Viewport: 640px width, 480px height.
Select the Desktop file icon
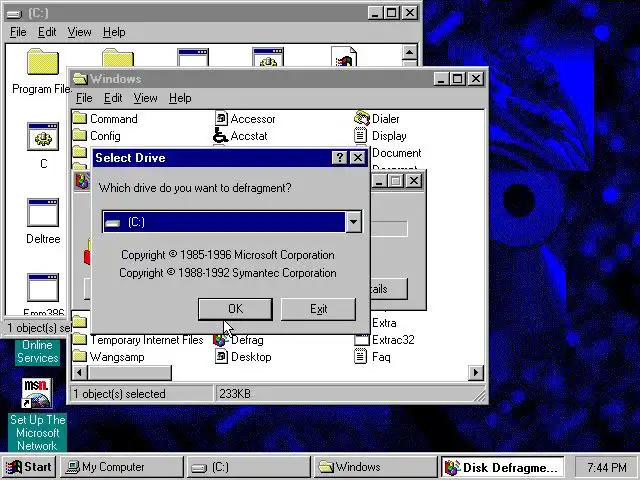tap(221, 356)
